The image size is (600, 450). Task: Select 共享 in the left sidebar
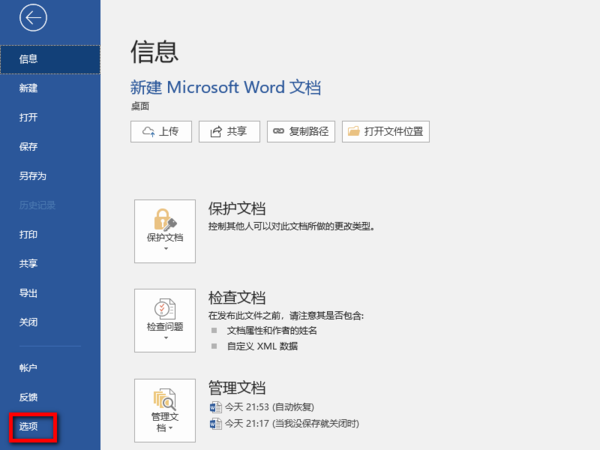click(50, 264)
